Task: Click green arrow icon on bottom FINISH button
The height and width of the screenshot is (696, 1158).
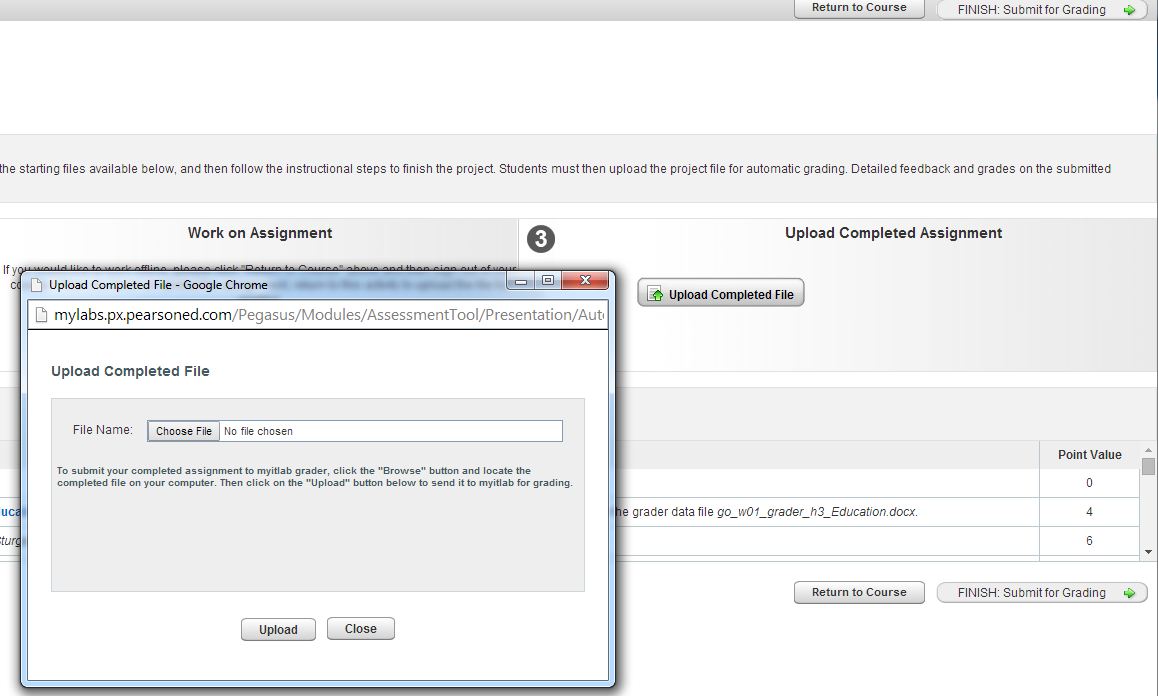Action: coord(1129,593)
